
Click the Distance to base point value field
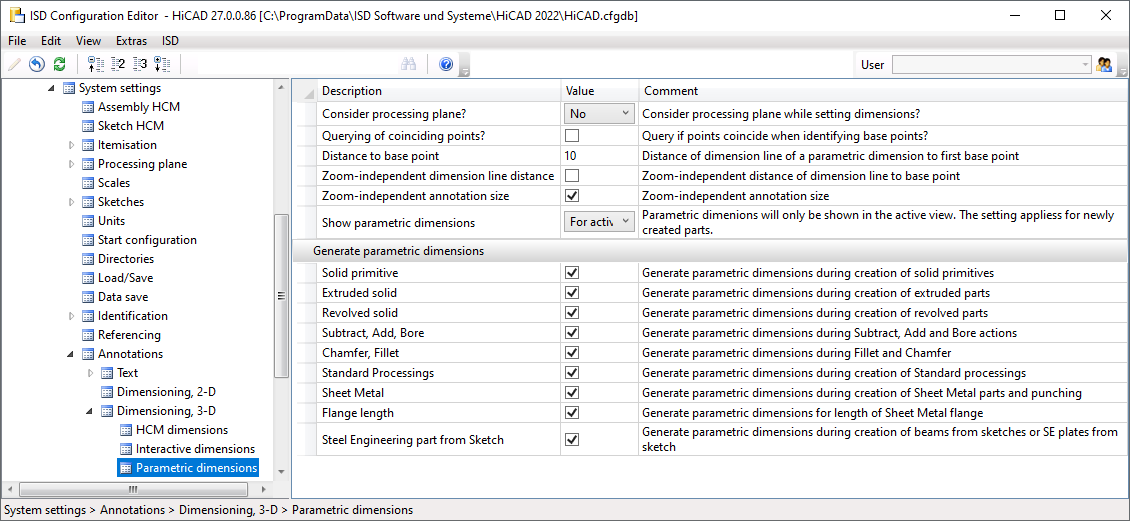[x=598, y=156]
